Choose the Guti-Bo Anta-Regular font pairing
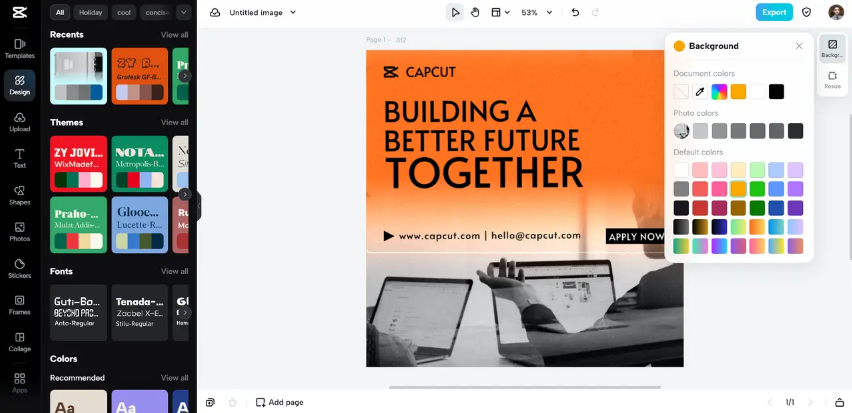This screenshot has width=852, height=413. [x=78, y=312]
